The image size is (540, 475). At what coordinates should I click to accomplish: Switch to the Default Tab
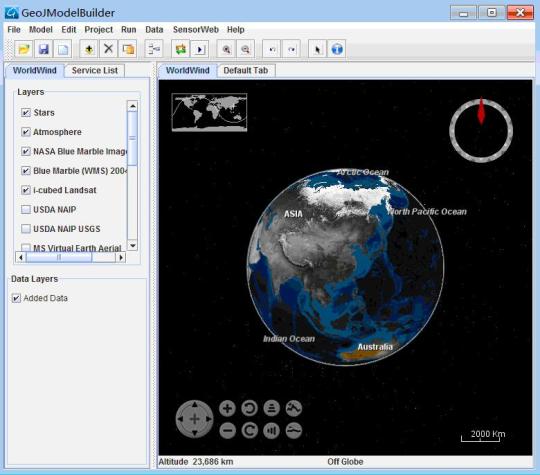246,71
